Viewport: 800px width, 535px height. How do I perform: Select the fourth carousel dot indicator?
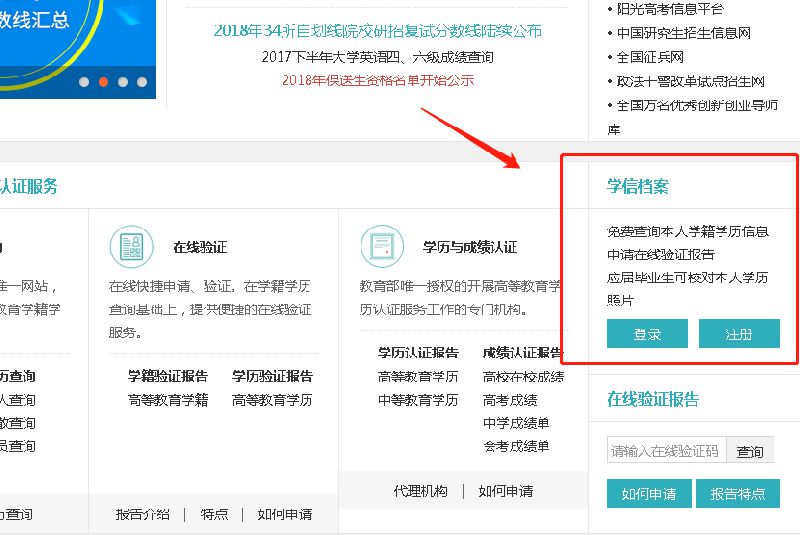(x=142, y=82)
